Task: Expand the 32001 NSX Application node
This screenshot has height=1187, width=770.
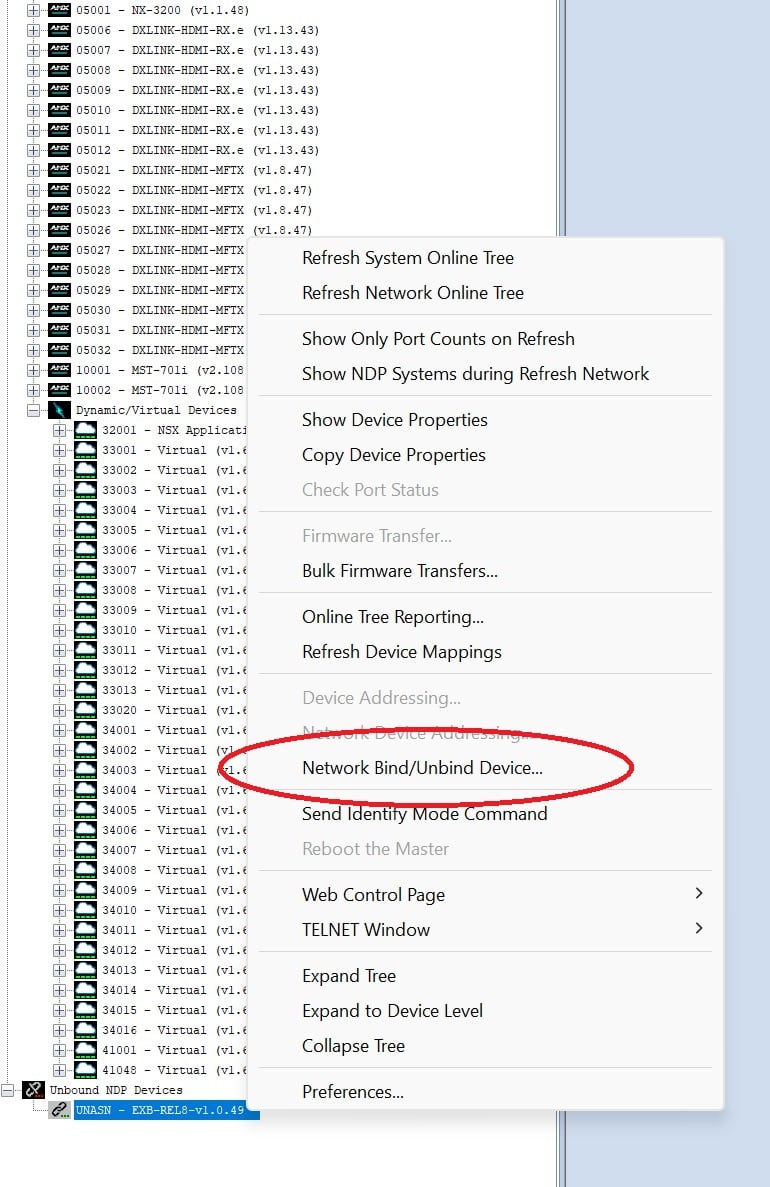Action: pyautogui.click(x=59, y=430)
